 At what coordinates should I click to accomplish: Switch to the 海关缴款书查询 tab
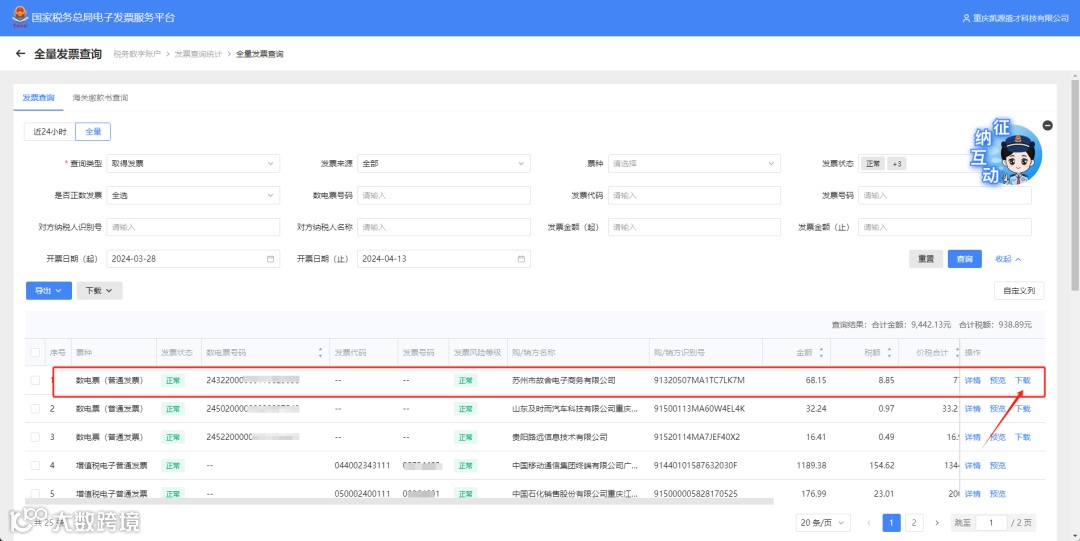101,98
